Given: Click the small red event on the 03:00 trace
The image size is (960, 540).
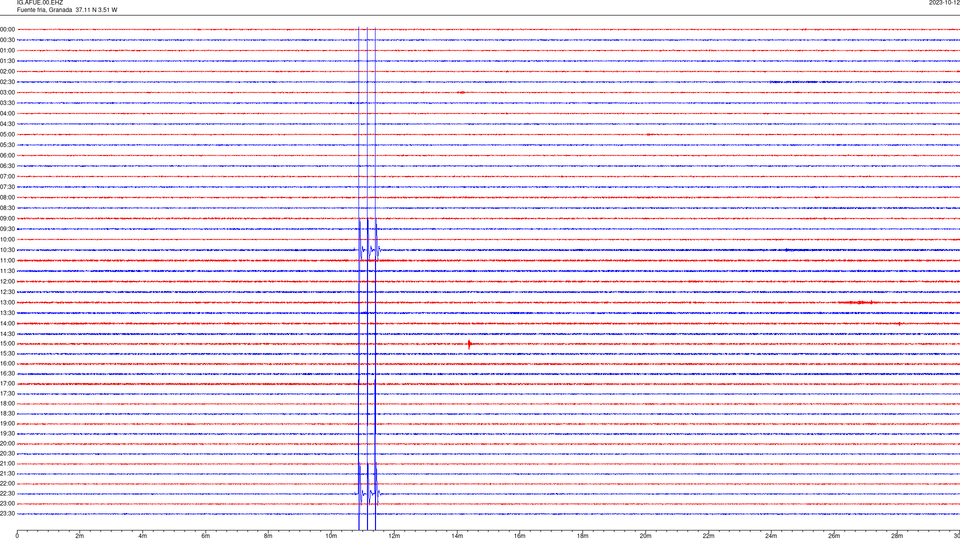Looking at the screenshot, I should 462,92.
